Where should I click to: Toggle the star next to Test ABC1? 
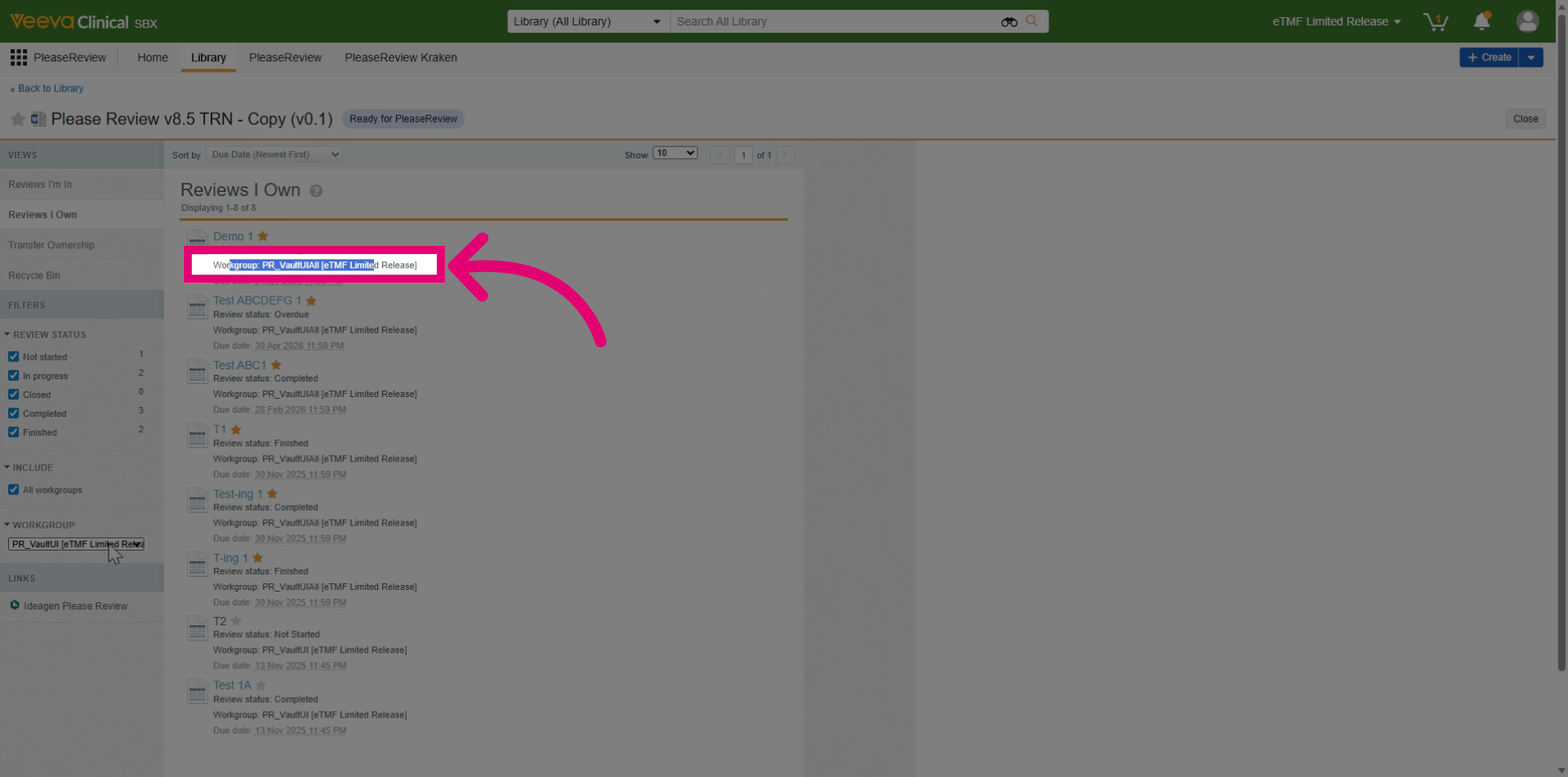[276, 365]
